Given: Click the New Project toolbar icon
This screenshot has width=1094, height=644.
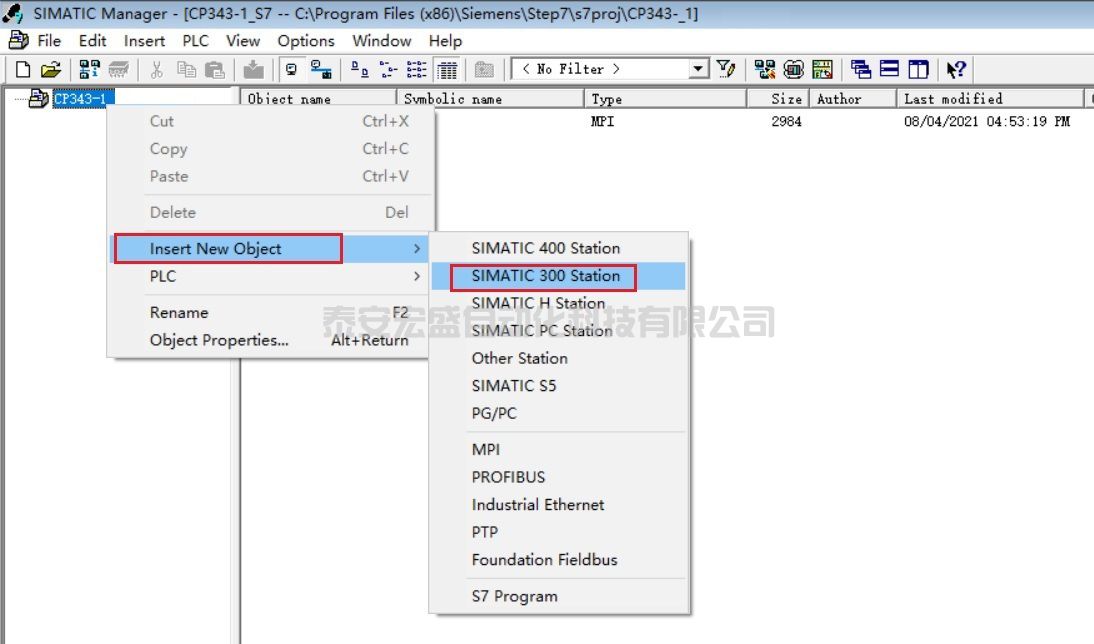Looking at the screenshot, I should coord(23,69).
